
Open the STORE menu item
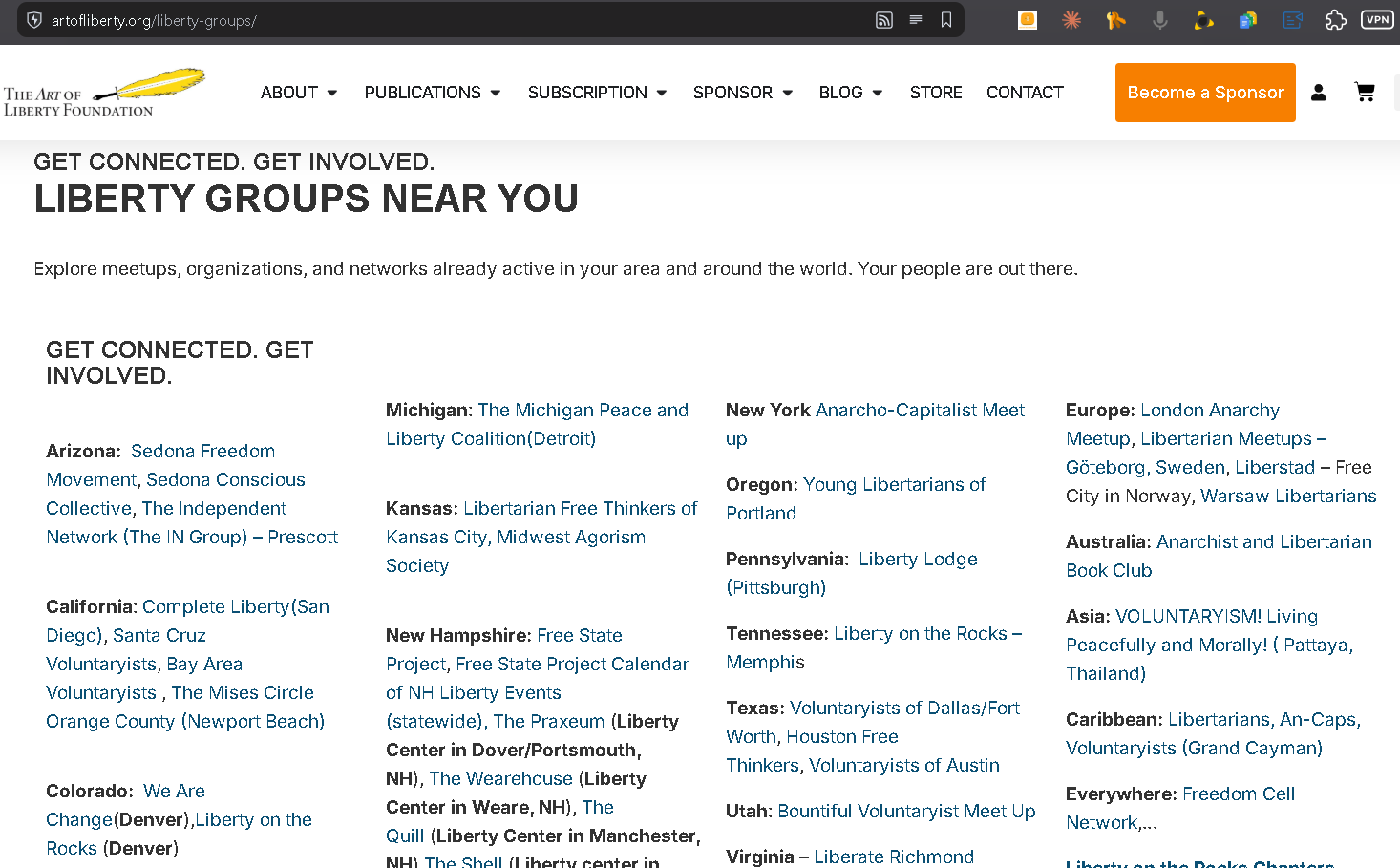(936, 93)
